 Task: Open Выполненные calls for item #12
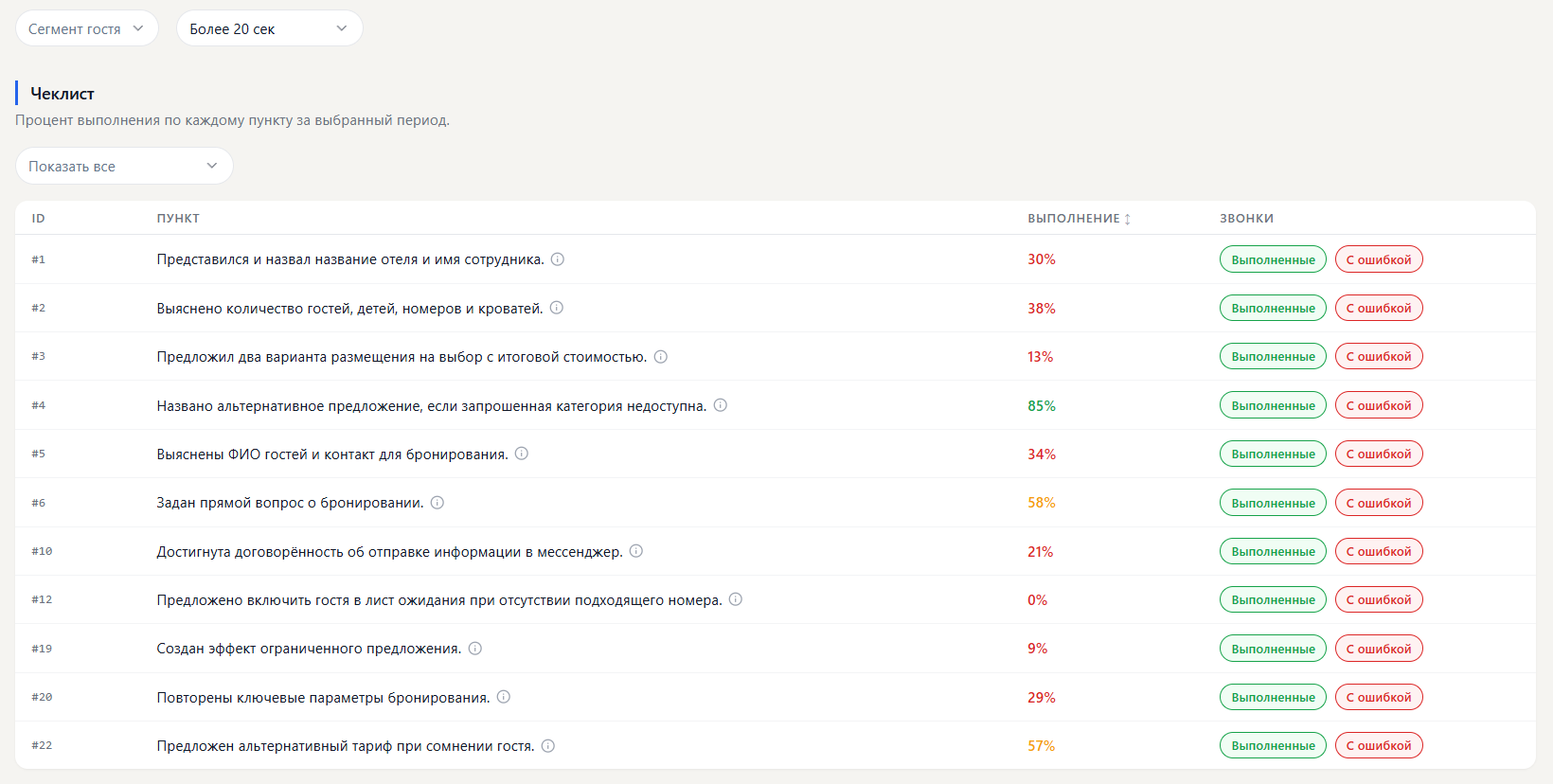tap(1273, 599)
